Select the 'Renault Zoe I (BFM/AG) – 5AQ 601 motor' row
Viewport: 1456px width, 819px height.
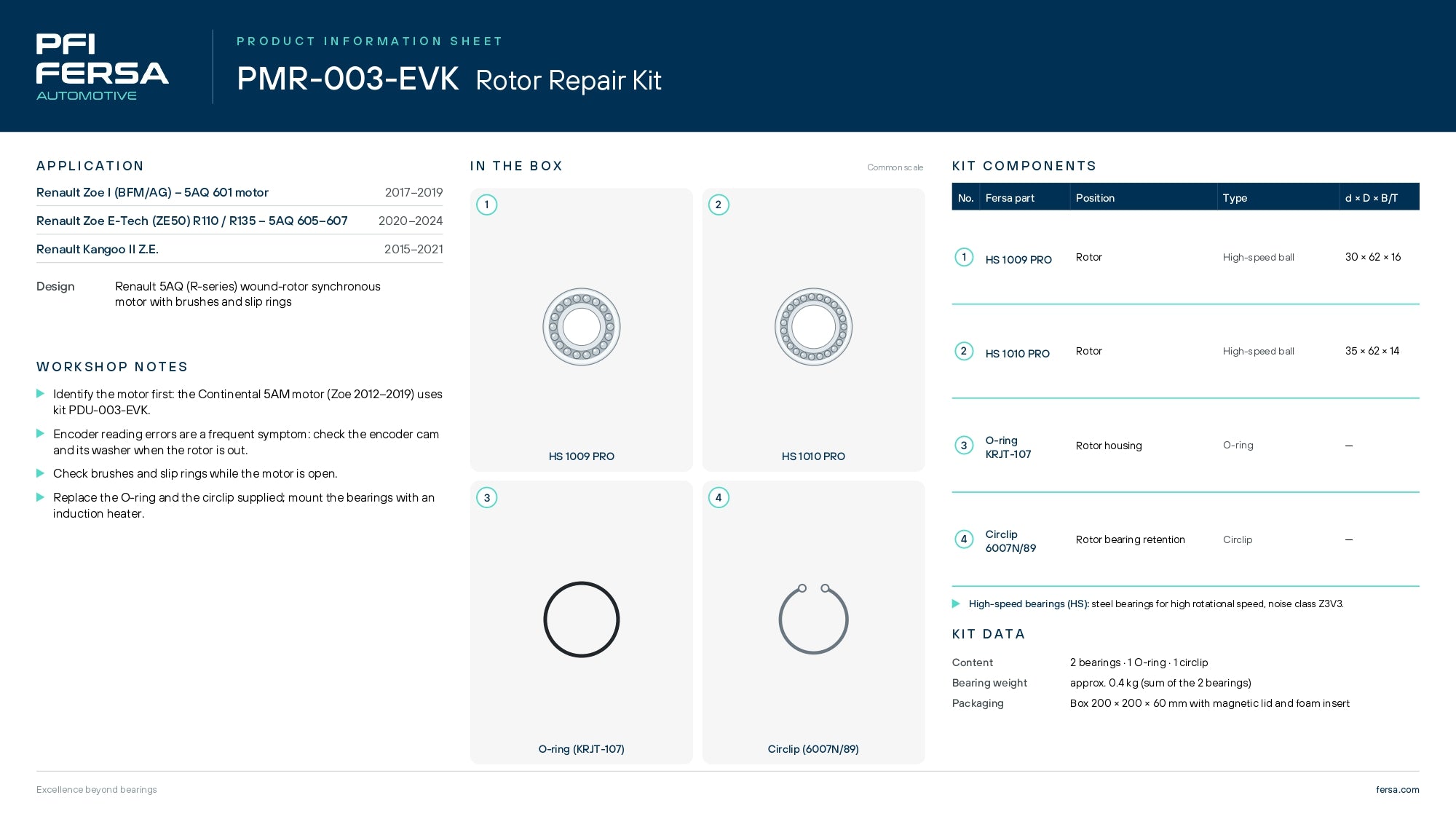tap(240, 192)
